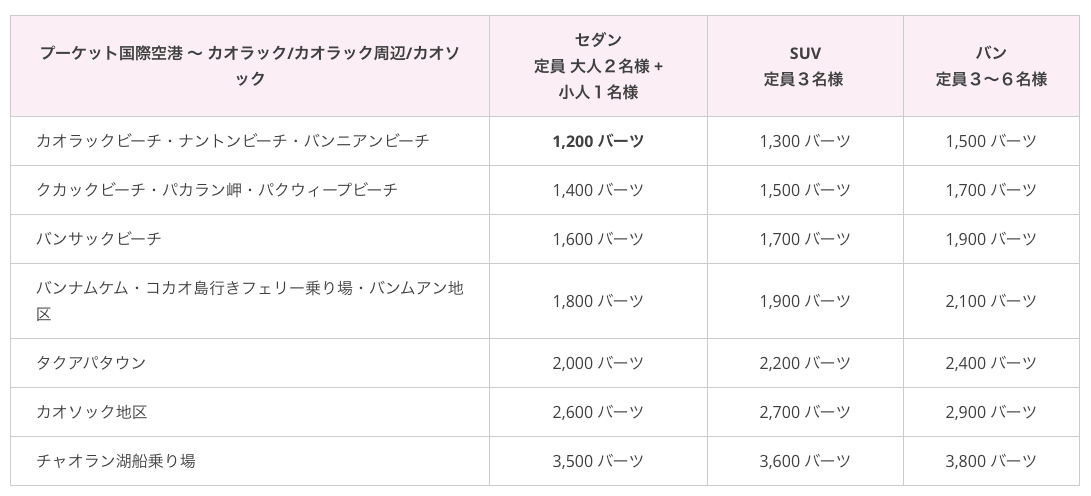This screenshot has width=1091, height=496.
Task: Click the 2,400 バーツ van price for タクアパタウン
Action: point(991,363)
